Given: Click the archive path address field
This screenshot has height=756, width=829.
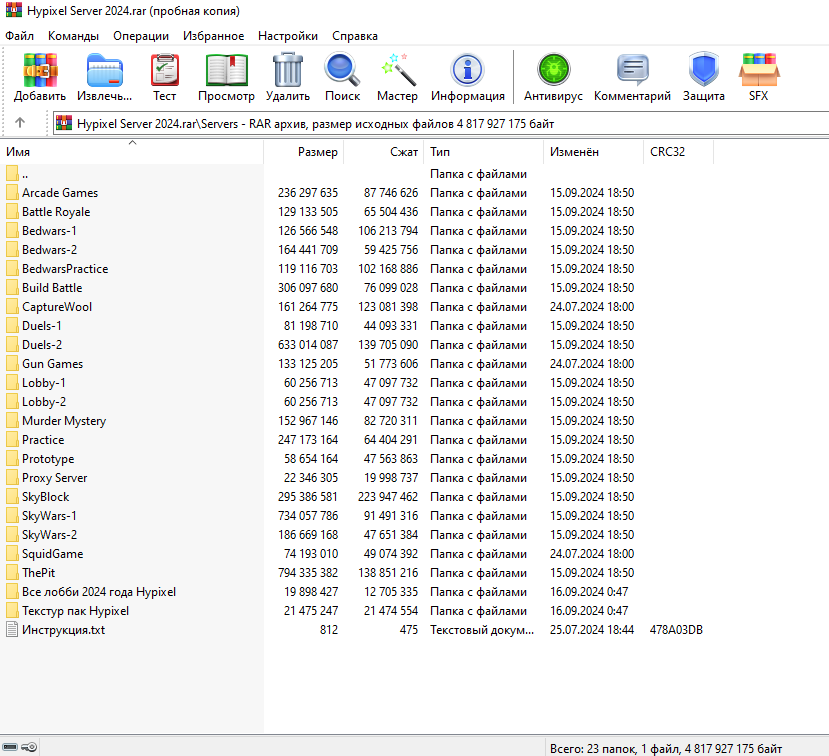Looking at the screenshot, I should tap(441, 123).
